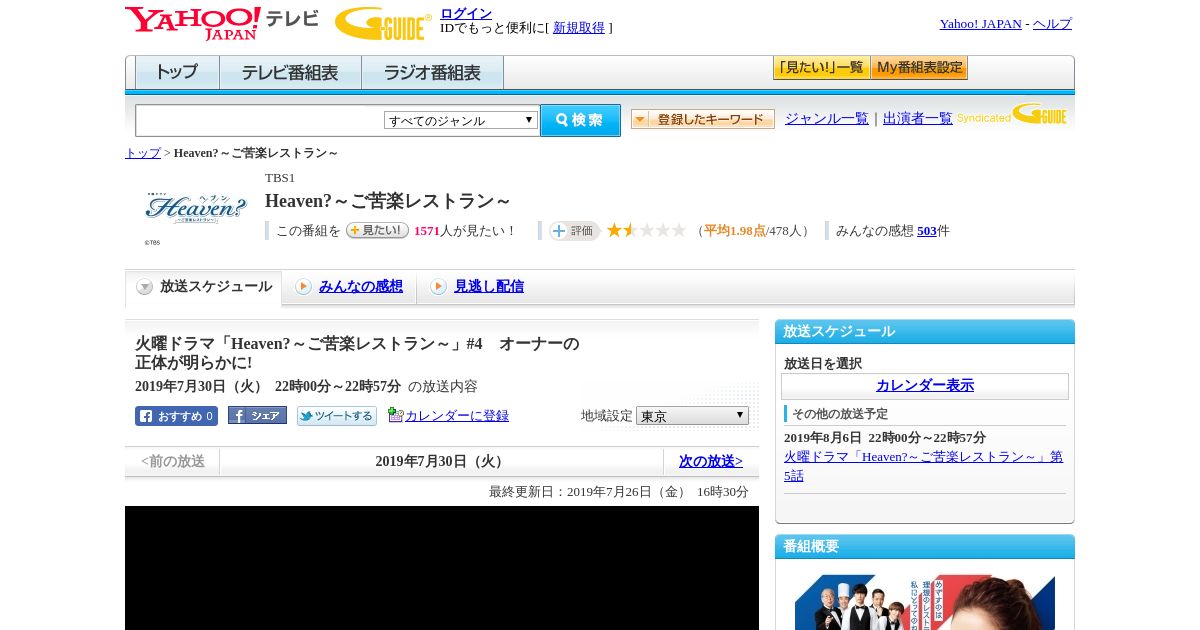Click the 検索 search button
This screenshot has width=1200, height=630.
click(x=580, y=120)
